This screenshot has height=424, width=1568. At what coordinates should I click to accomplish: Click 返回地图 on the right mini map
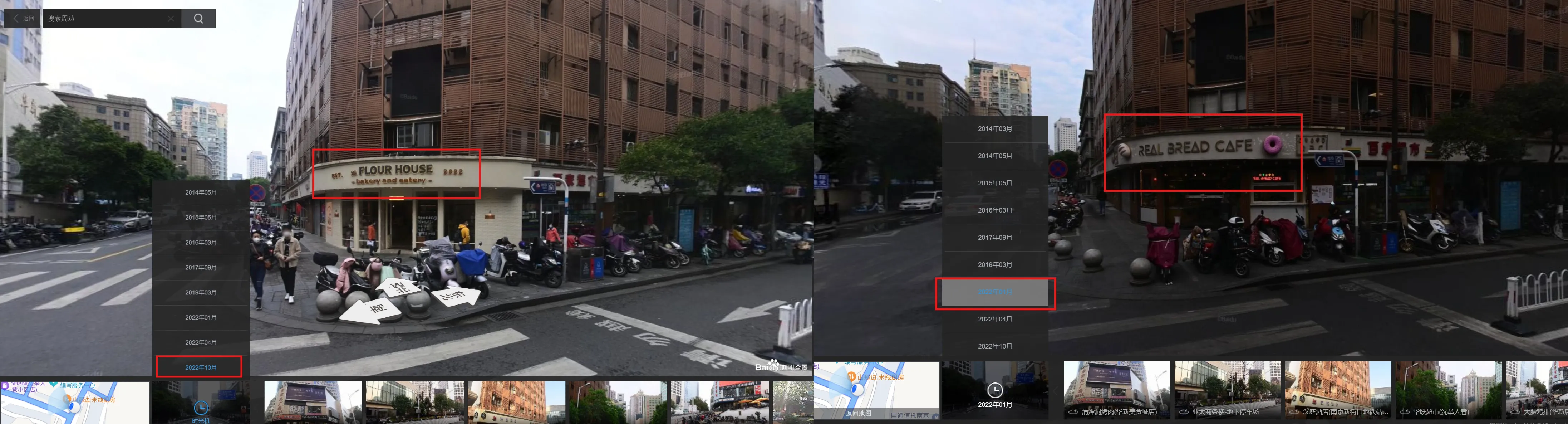pyautogui.click(x=858, y=414)
